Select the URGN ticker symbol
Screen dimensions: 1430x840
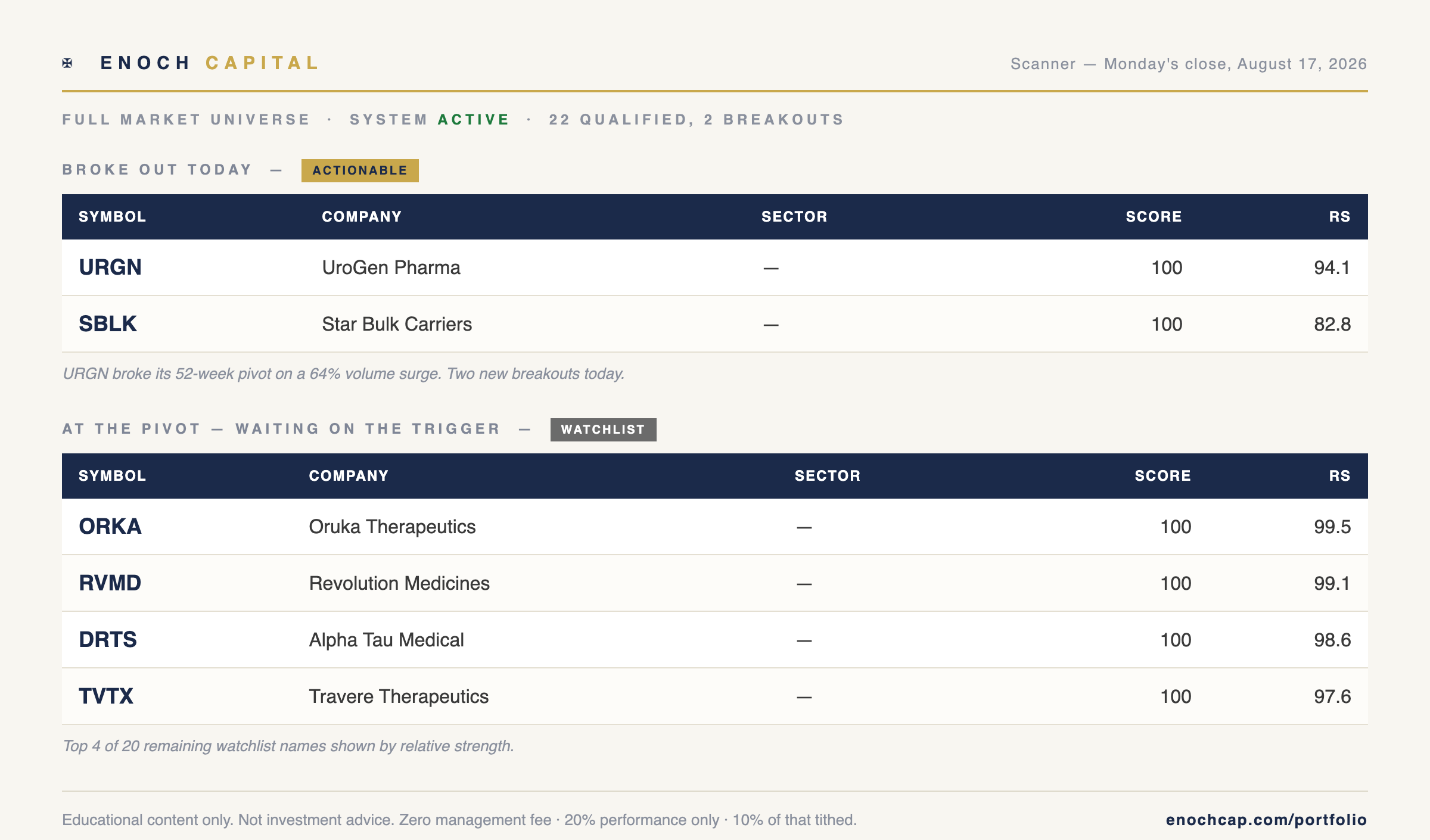[110, 267]
